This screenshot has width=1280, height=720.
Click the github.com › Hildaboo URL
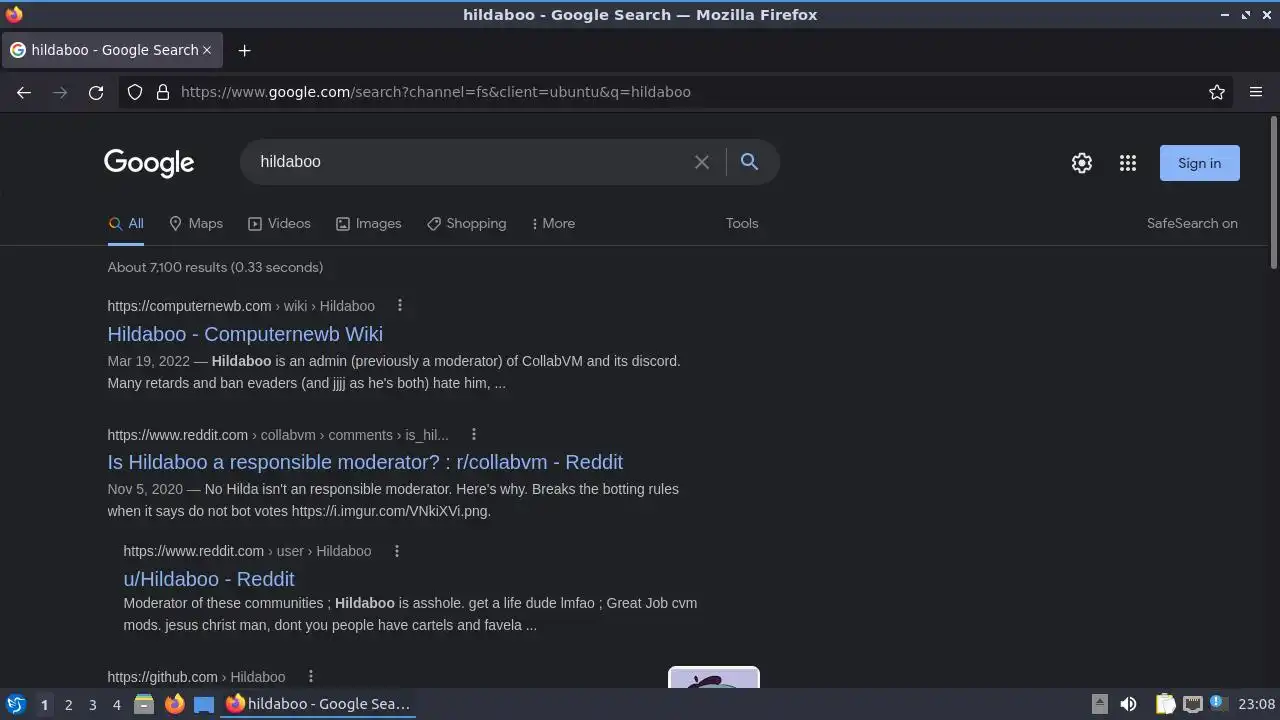pyautogui.click(x=196, y=677)
